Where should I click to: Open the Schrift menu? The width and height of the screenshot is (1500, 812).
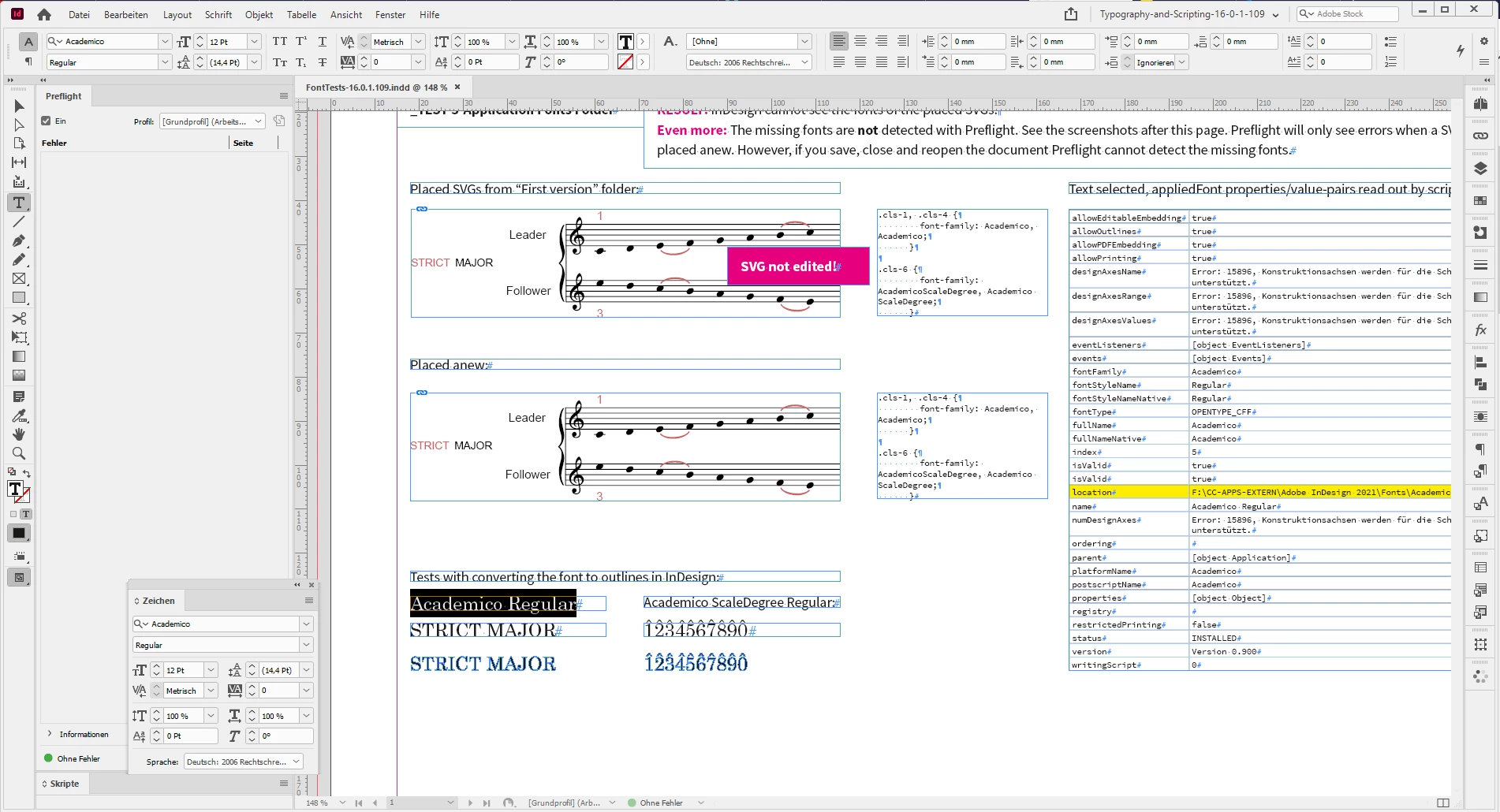(x=218, y=14)
